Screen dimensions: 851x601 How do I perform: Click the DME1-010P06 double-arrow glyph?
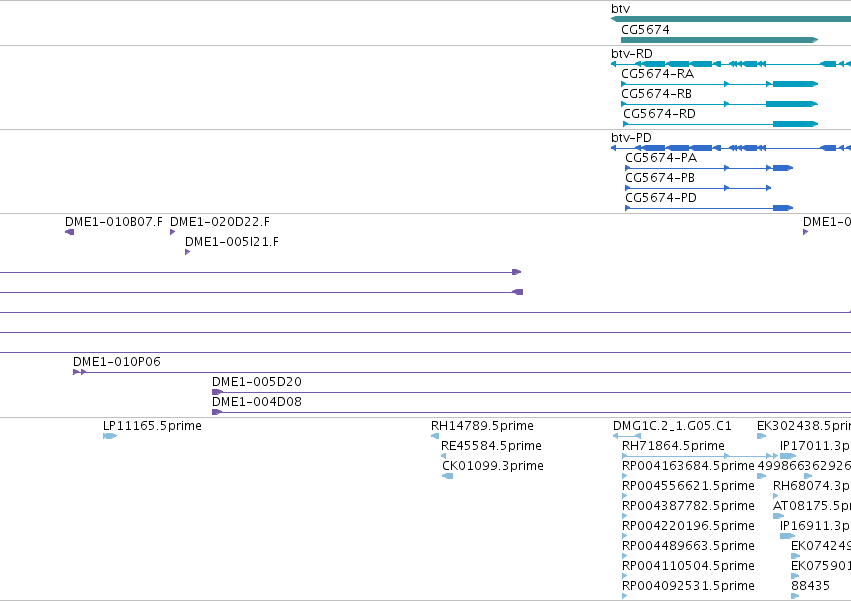[79, 372]
